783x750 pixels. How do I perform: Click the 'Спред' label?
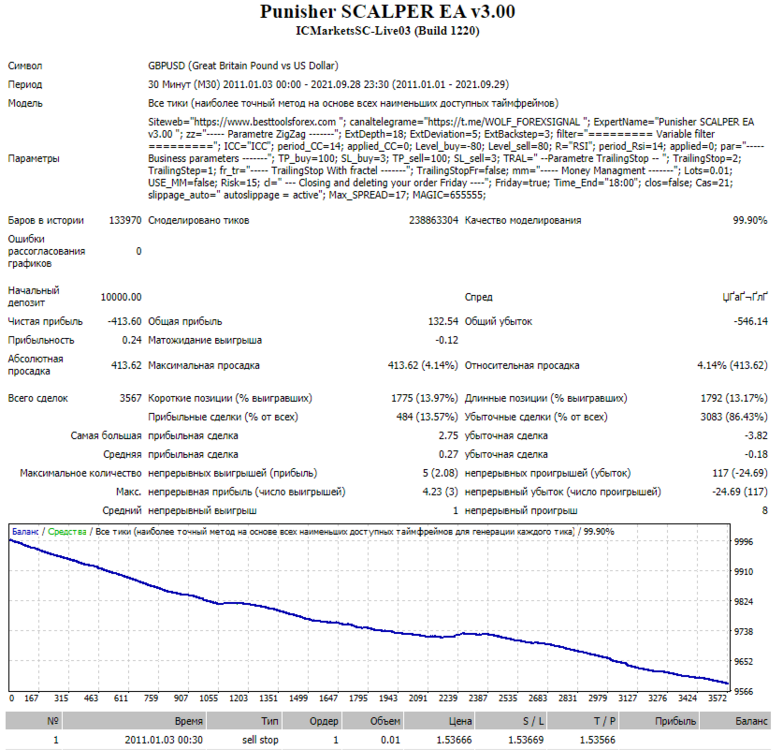click(478, 297)
